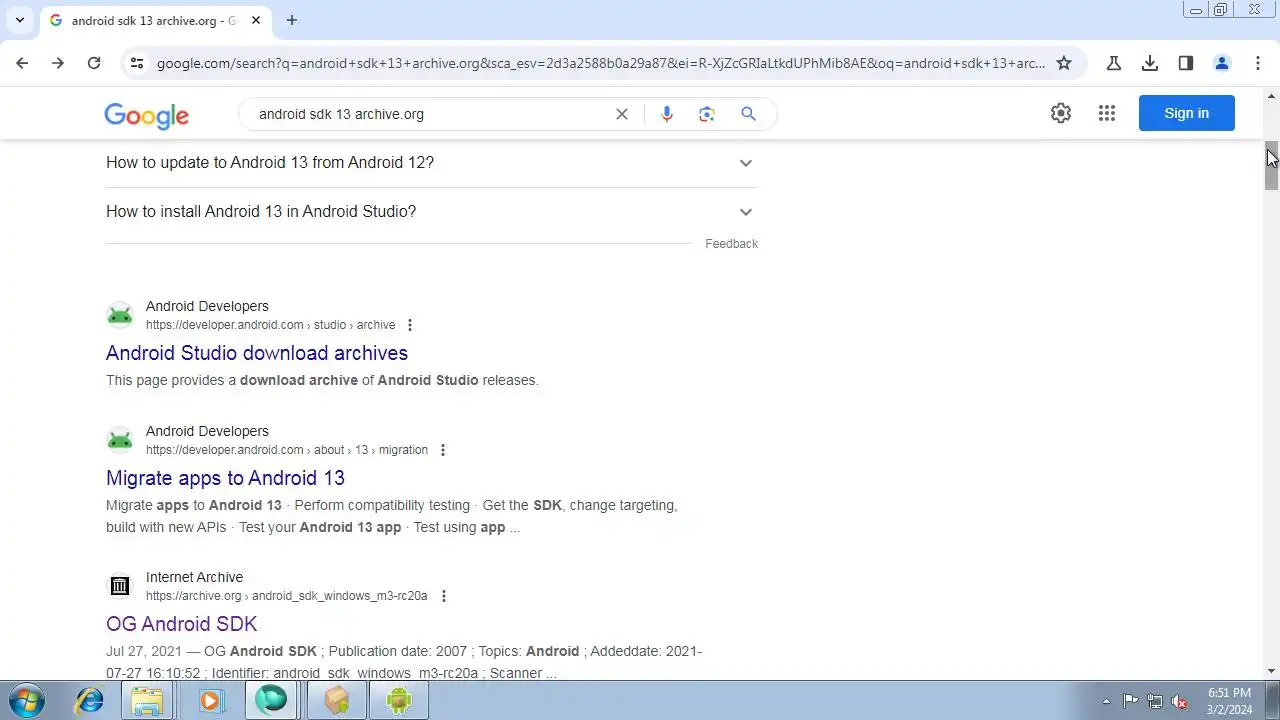Open more options for Android Studio download archives result

point(410,325)
